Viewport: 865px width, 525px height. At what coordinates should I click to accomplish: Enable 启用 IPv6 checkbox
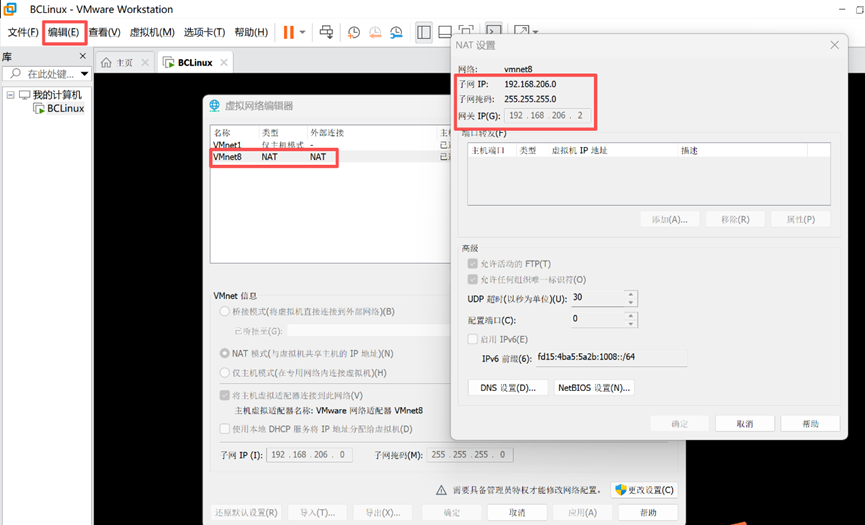click(x=472, y=339)
